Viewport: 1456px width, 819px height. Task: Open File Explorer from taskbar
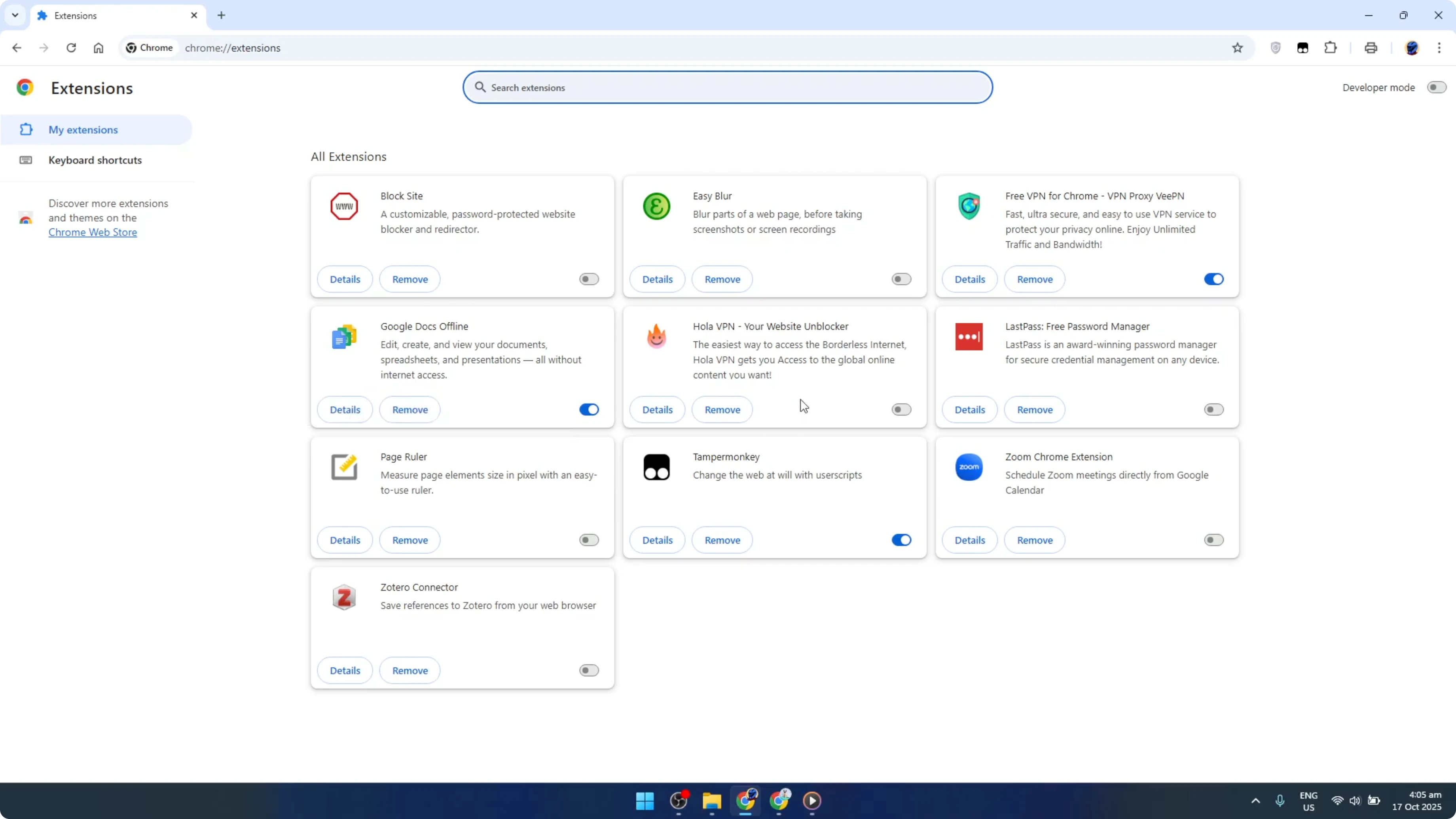coord(712,800)
